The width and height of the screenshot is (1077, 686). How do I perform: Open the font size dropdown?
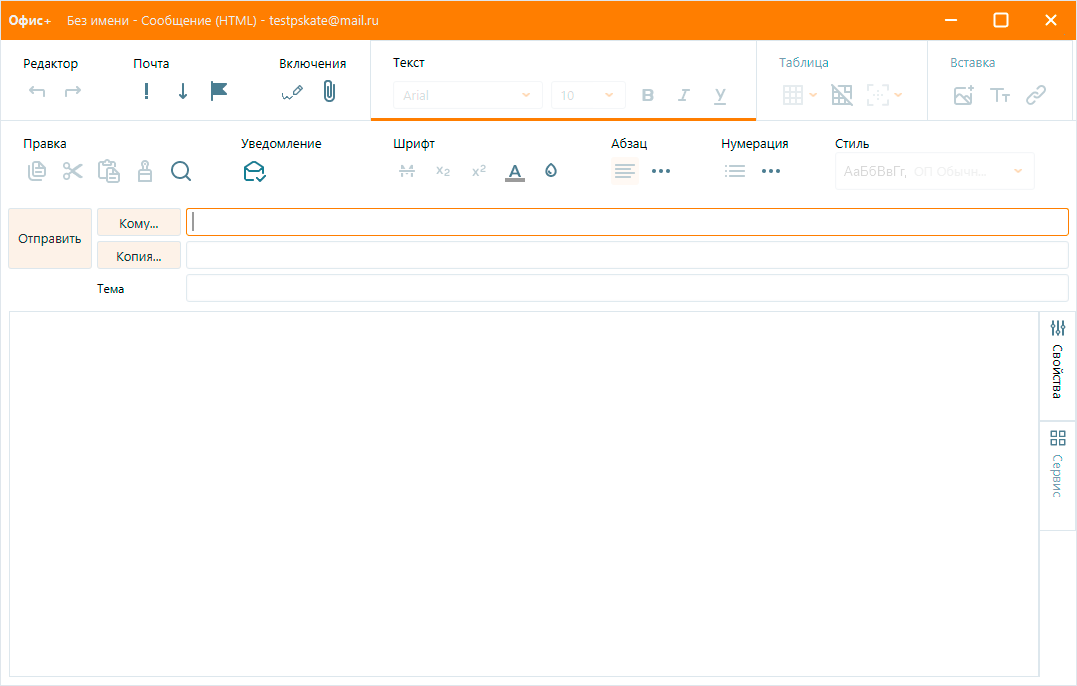[588, 95]
